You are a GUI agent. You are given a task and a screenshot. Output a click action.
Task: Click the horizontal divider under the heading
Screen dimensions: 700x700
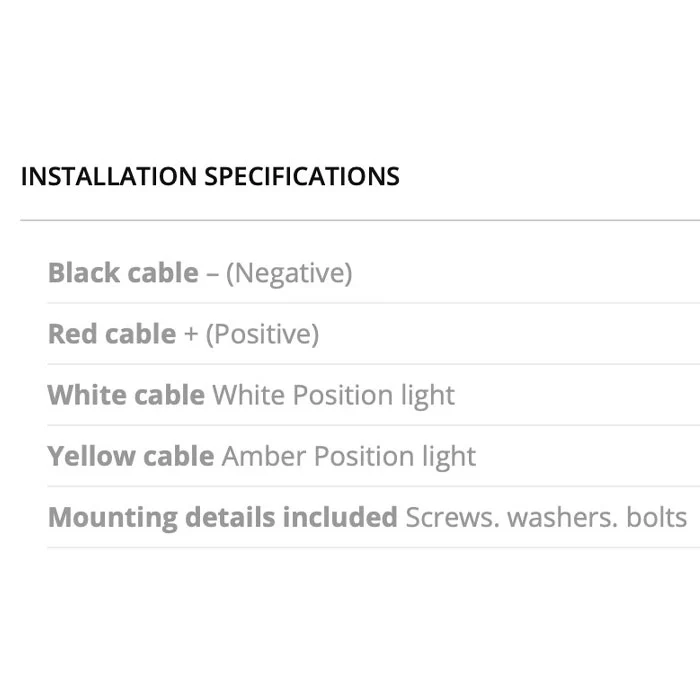tap(360, 220)
